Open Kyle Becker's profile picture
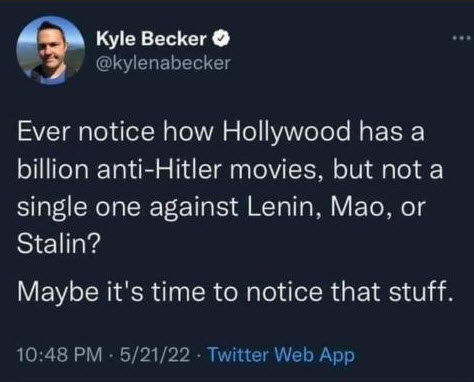 click(51, 50)
